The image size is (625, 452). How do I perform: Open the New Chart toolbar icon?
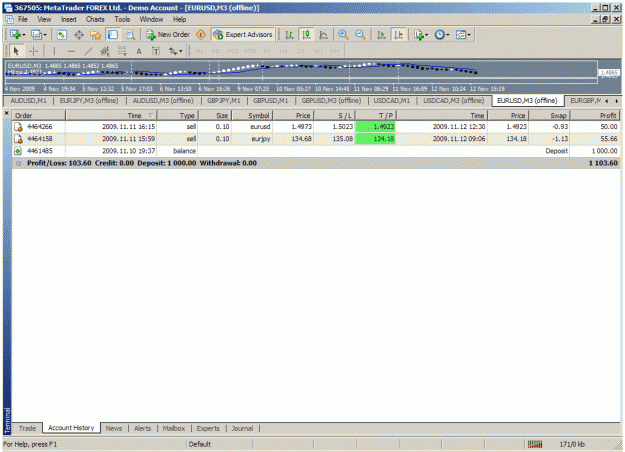pyautogui.click(x=17, y=35)
